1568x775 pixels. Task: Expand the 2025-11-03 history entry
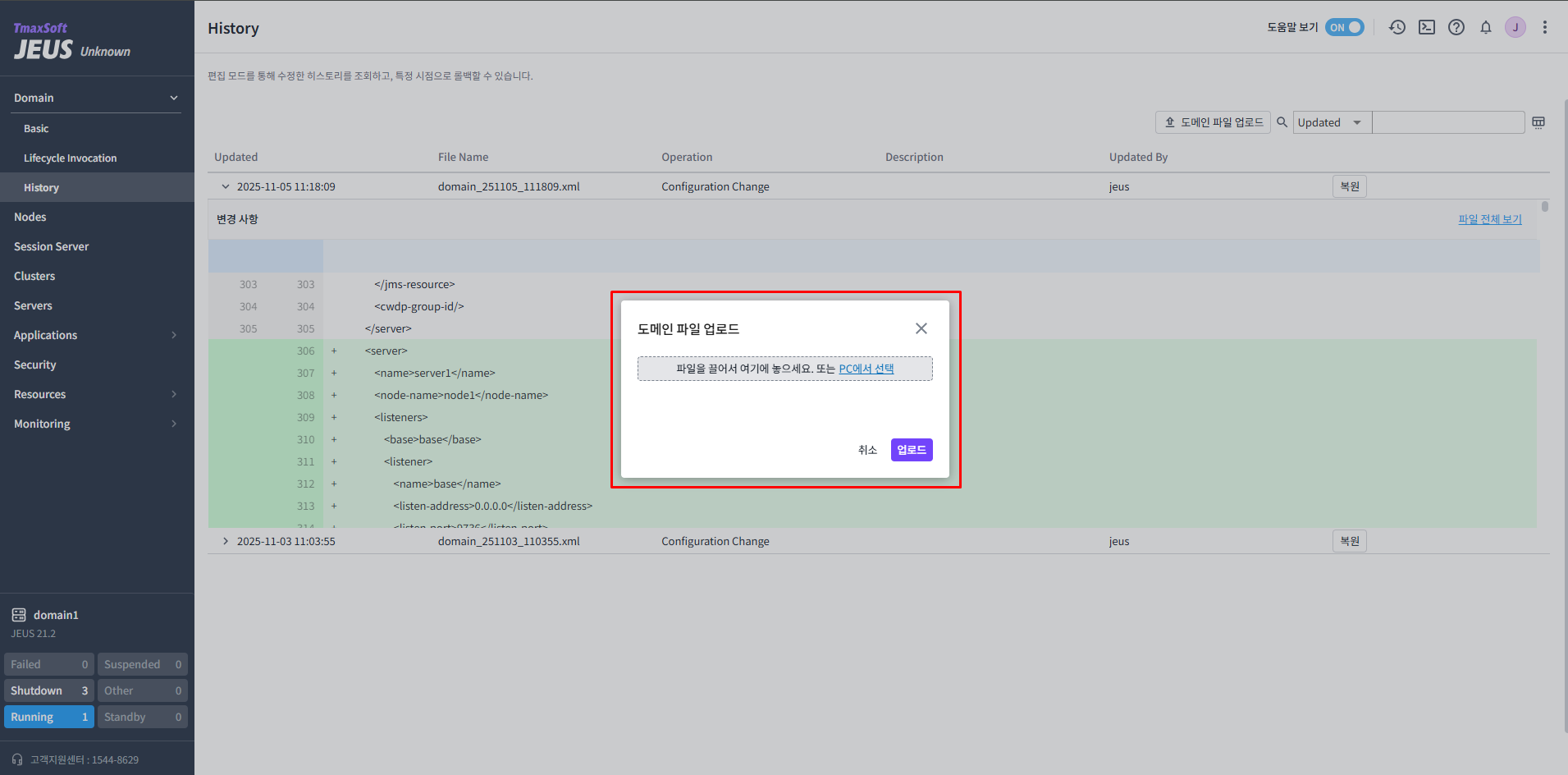point(226,541)
